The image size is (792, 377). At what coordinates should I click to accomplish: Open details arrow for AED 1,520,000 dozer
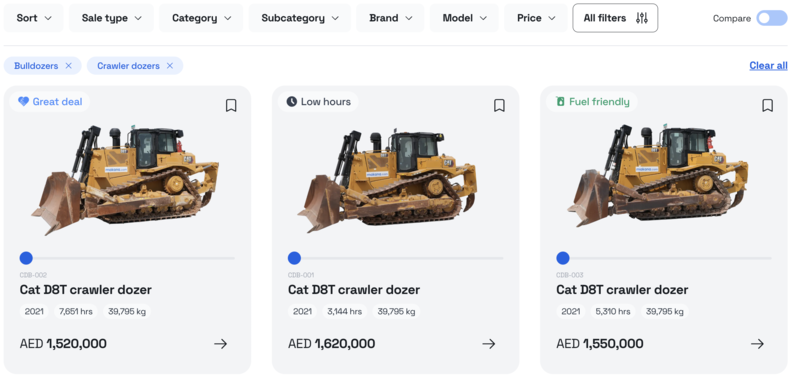[x=220, y=344]
